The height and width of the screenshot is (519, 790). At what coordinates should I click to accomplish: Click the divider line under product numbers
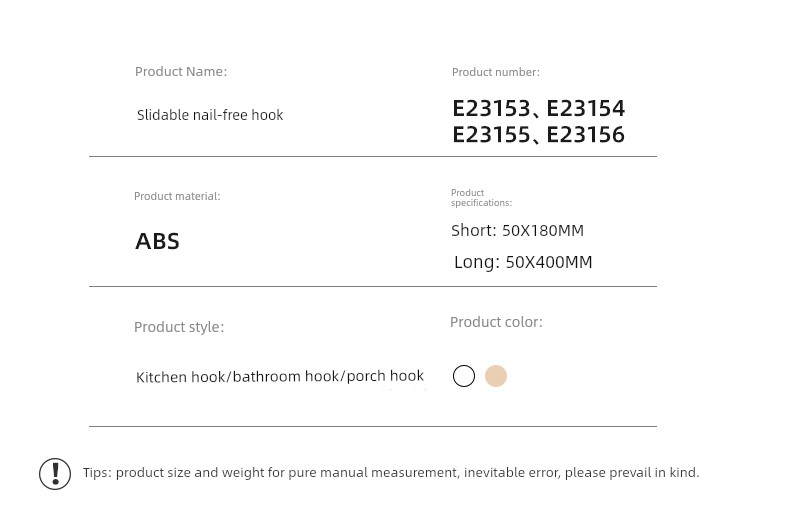(x=373, y=157)
